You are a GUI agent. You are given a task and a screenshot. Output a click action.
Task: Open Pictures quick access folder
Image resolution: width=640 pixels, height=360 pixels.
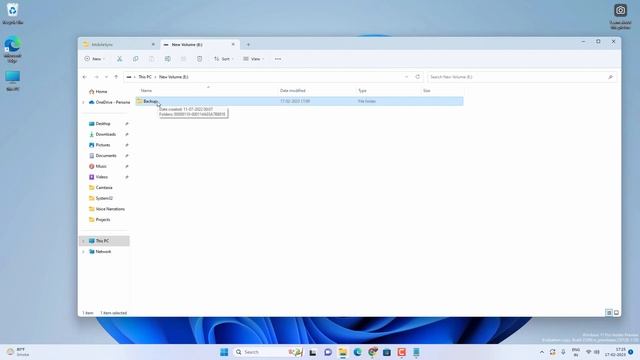[103, 145]
